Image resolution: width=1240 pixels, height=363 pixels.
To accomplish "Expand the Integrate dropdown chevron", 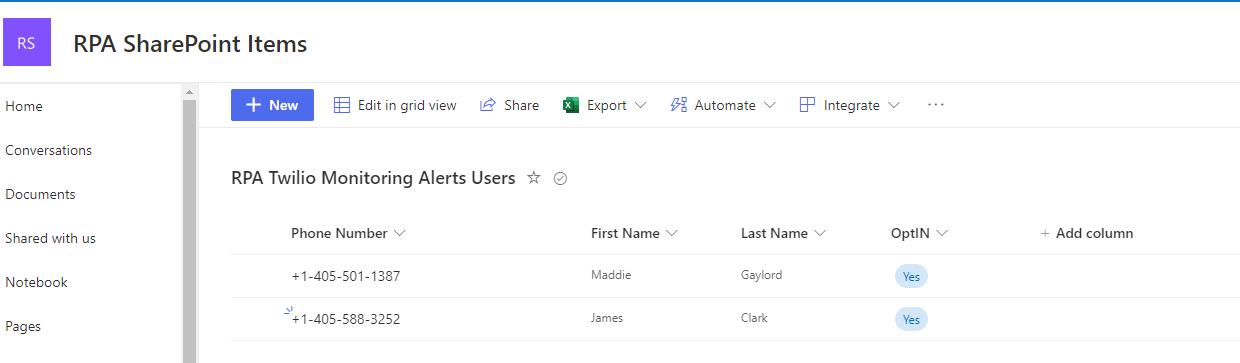I will [893, 105].
